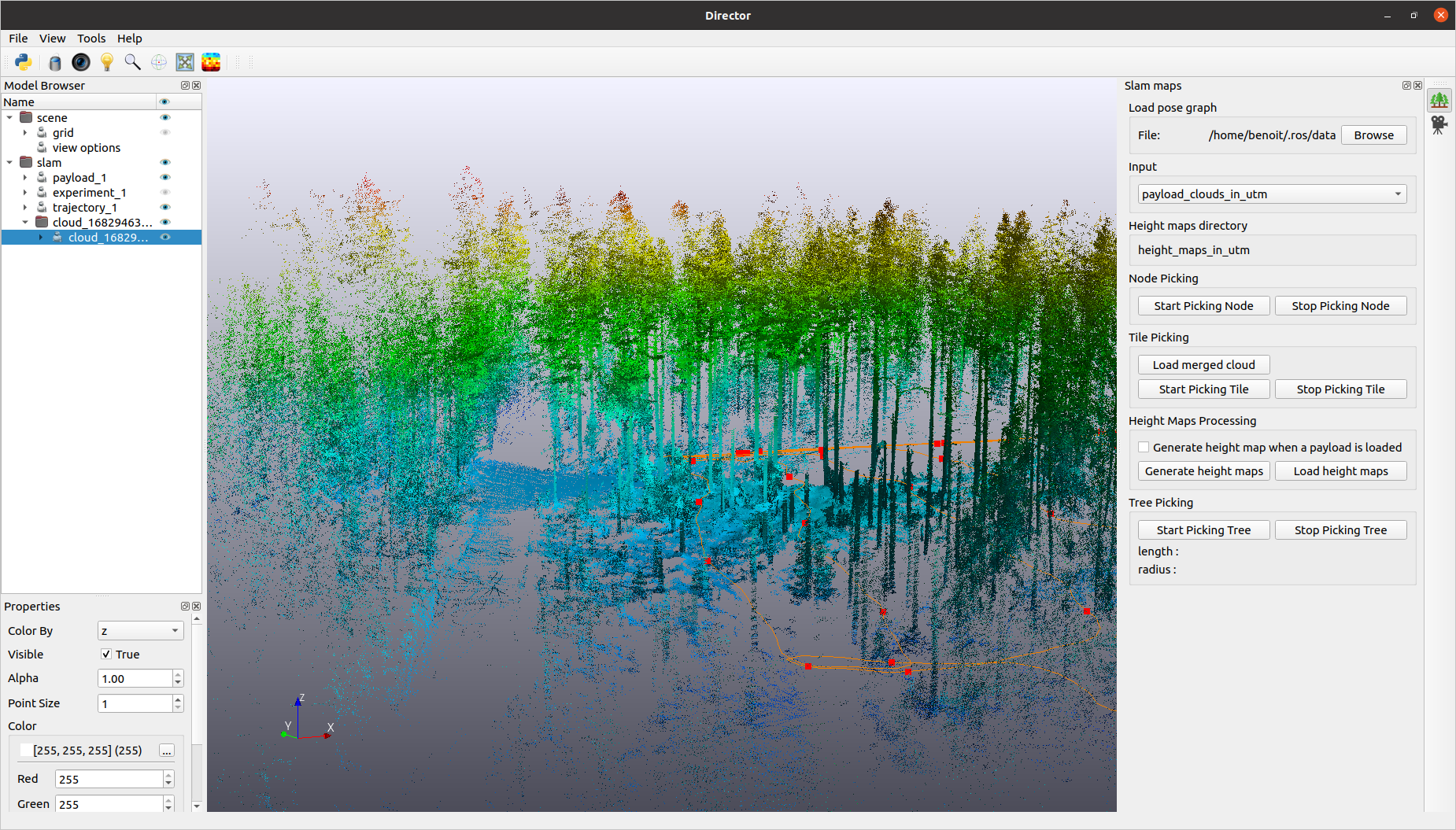Open the Help menu
The width and height of the screenshot is (1456, 830).
[130, 39]
